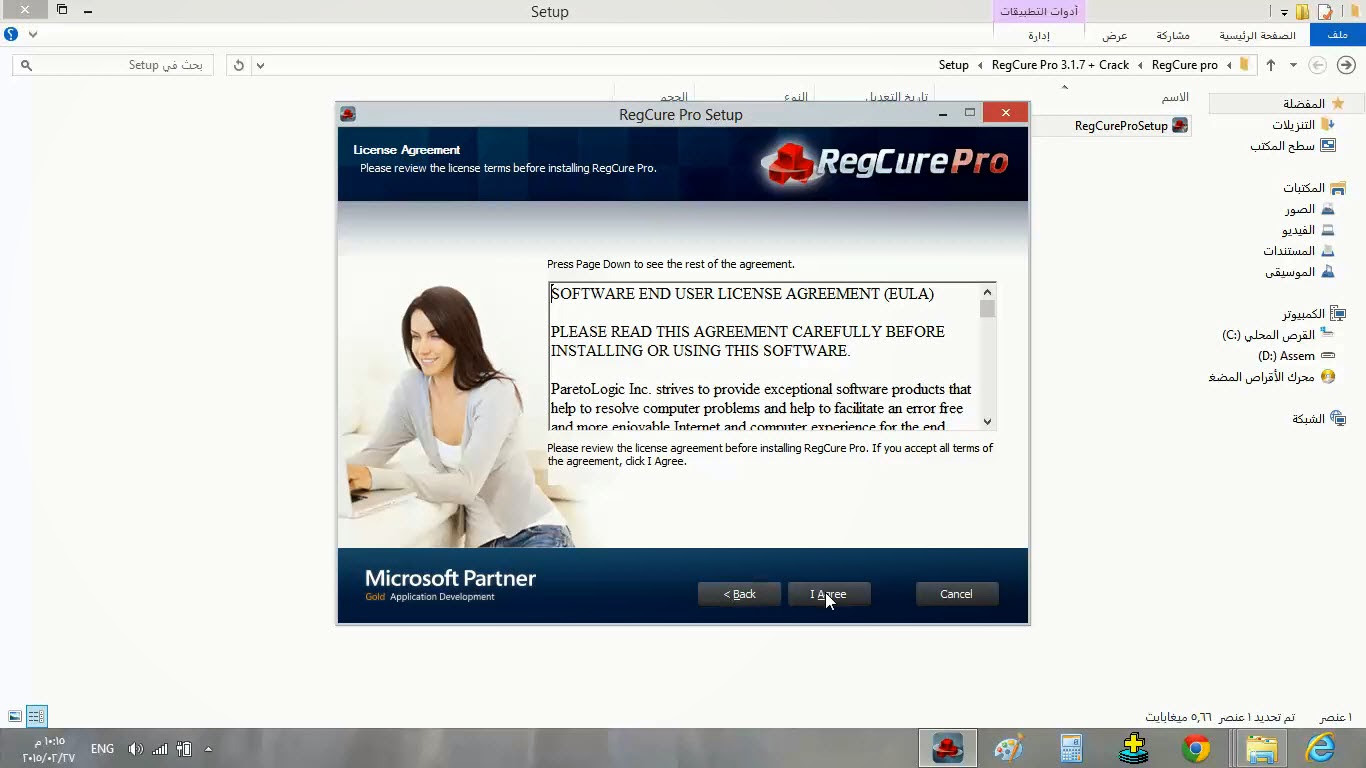Screen dimensions: 1366x768
Task: Go up one folder level arrow
Action: tap(1271, 65)
